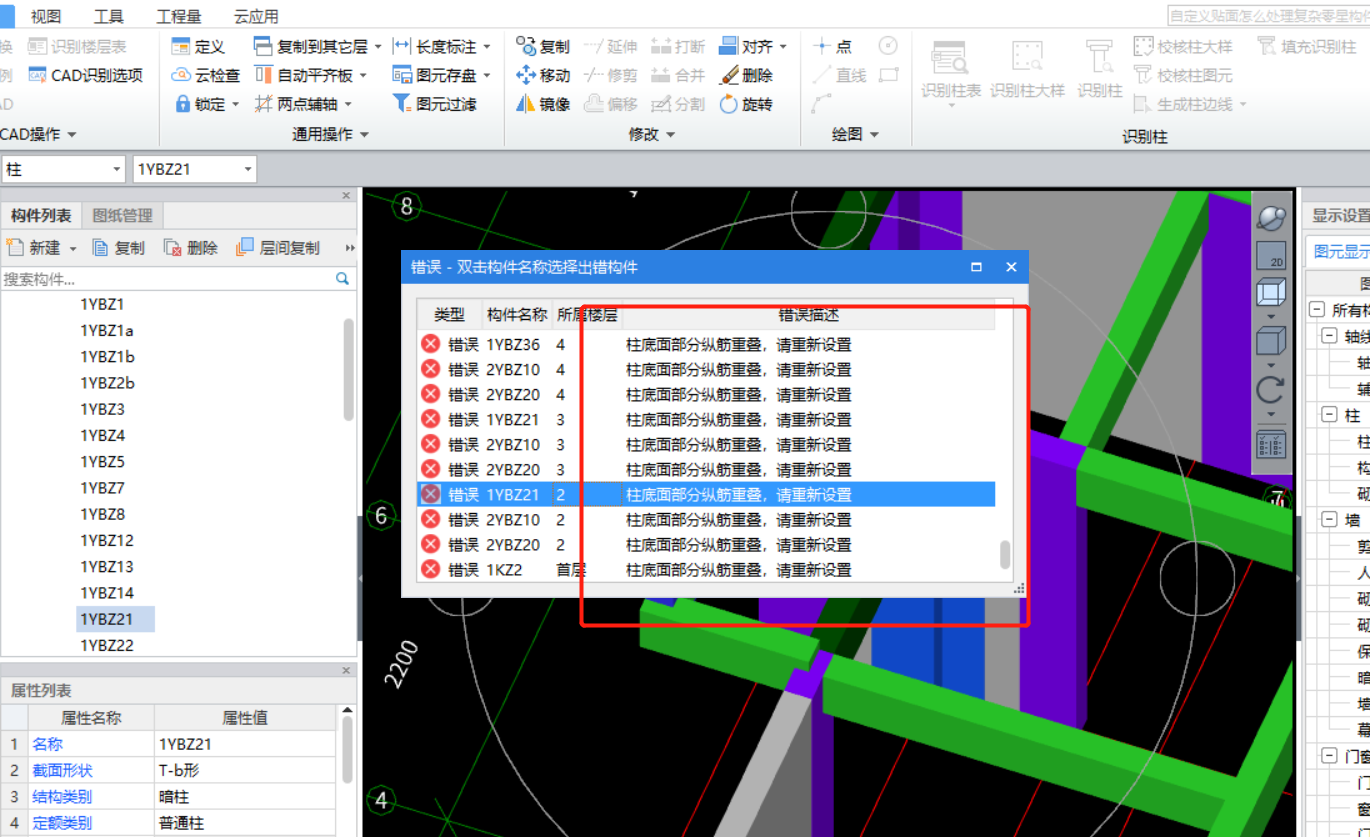Open the 云应用 ribbon tab

tap(255, 16)
